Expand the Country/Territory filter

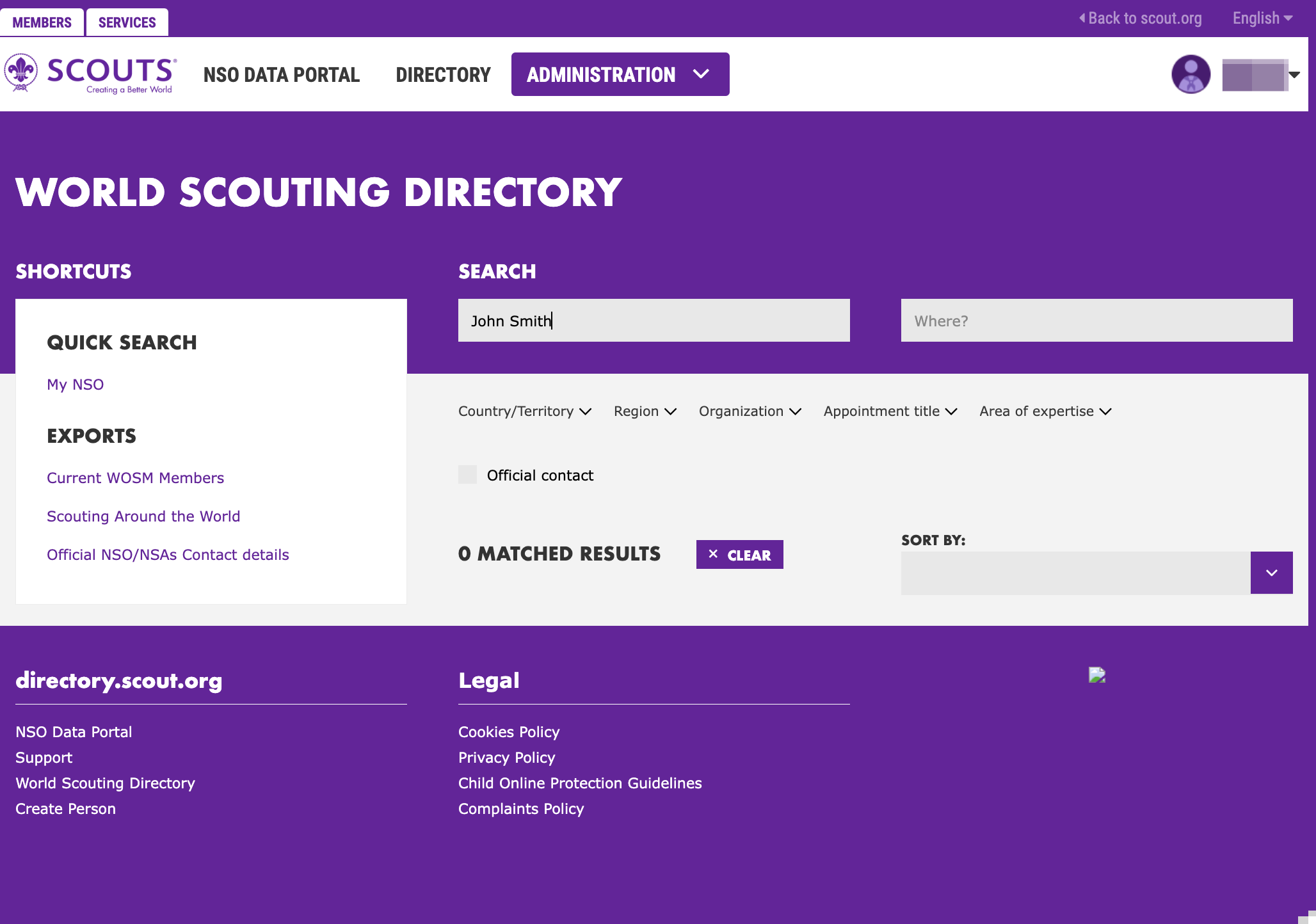point(525,411)
